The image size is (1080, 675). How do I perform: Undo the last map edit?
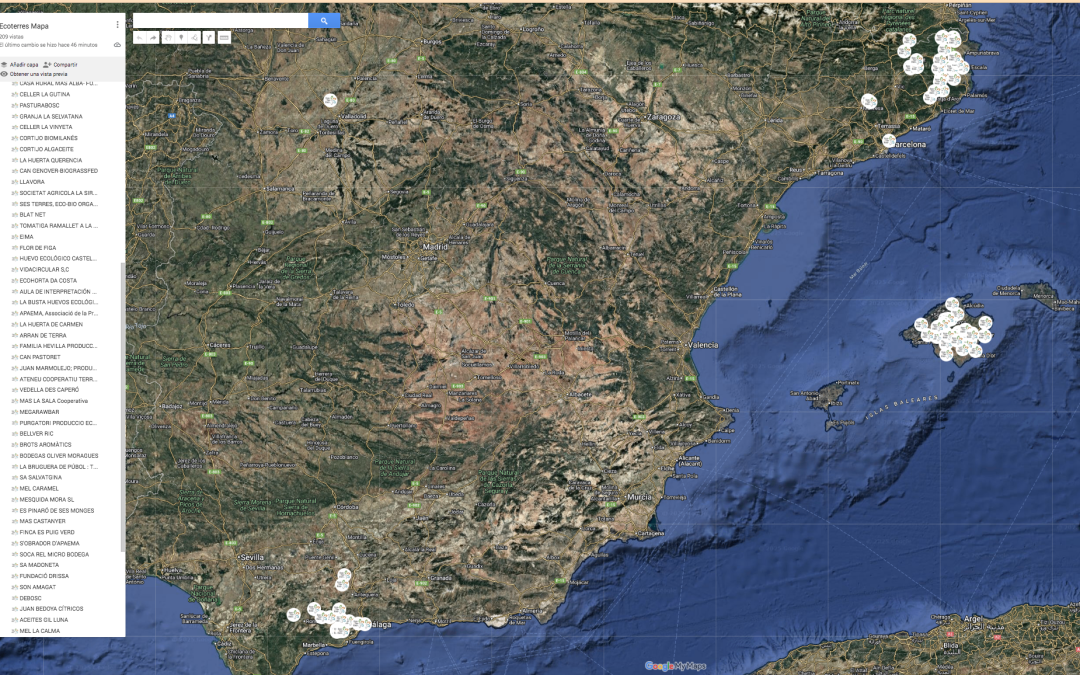point(140,38)
